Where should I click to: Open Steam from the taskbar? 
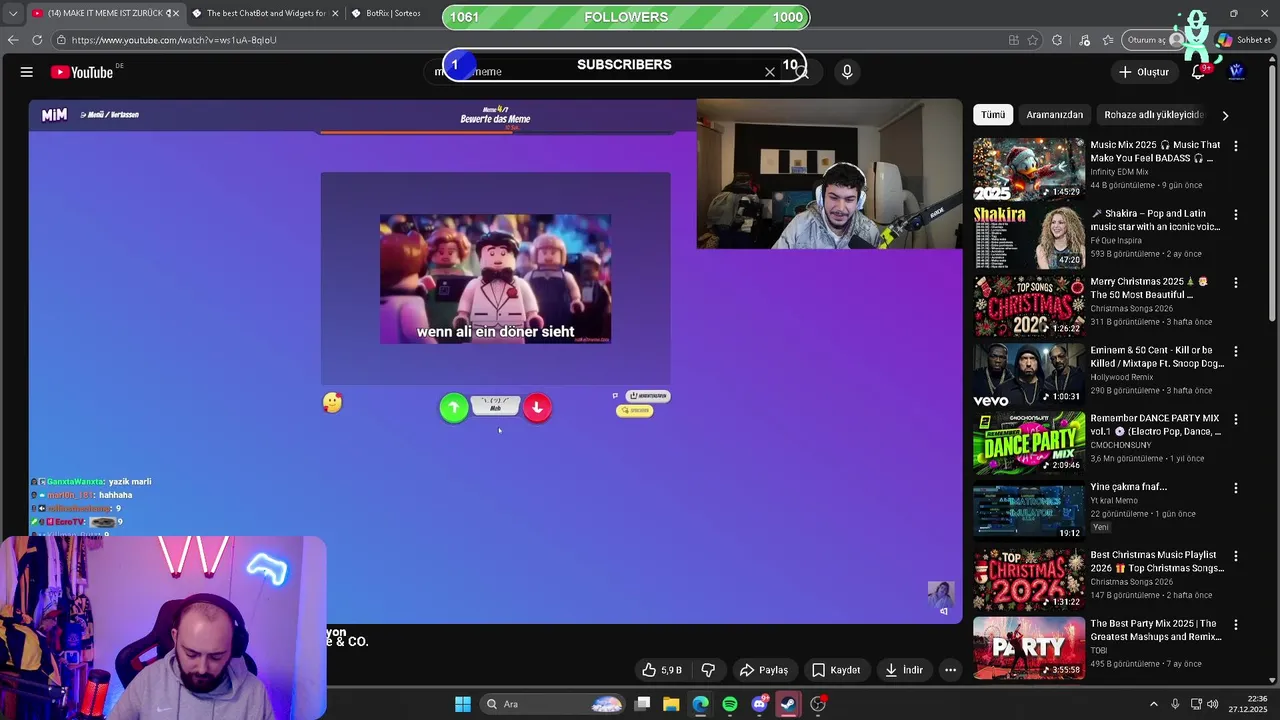788,704
